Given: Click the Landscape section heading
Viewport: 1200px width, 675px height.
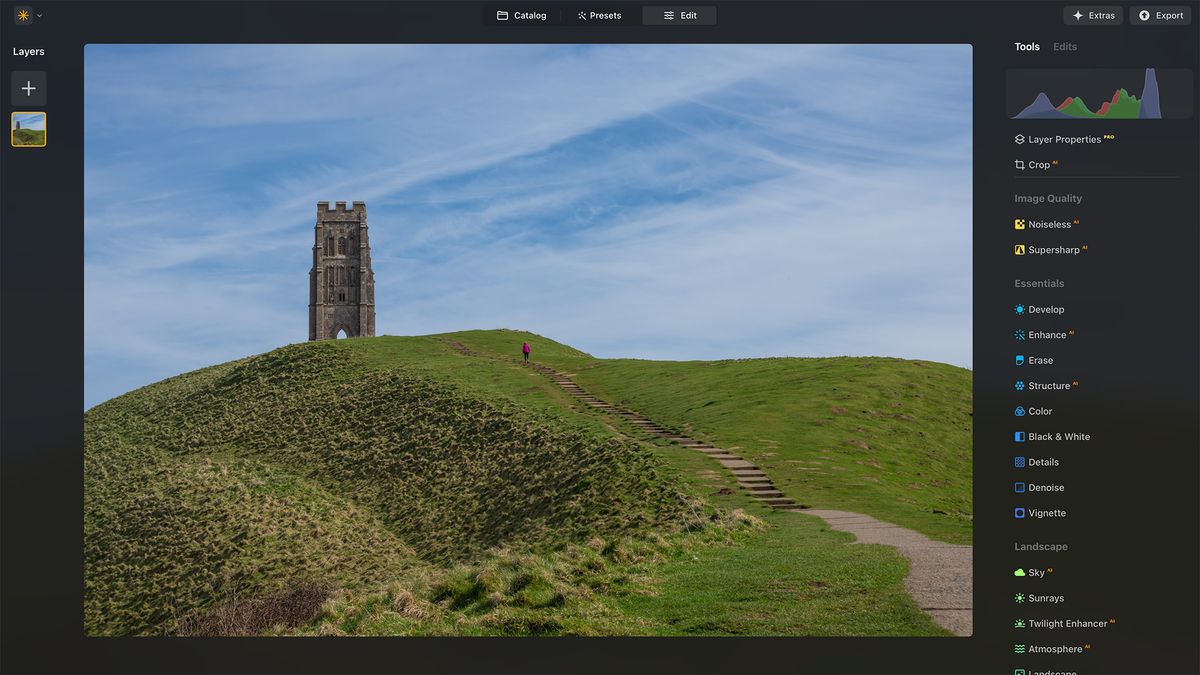Looking at the screenshot, I should pyautogui.click(x=1041, y=547).
